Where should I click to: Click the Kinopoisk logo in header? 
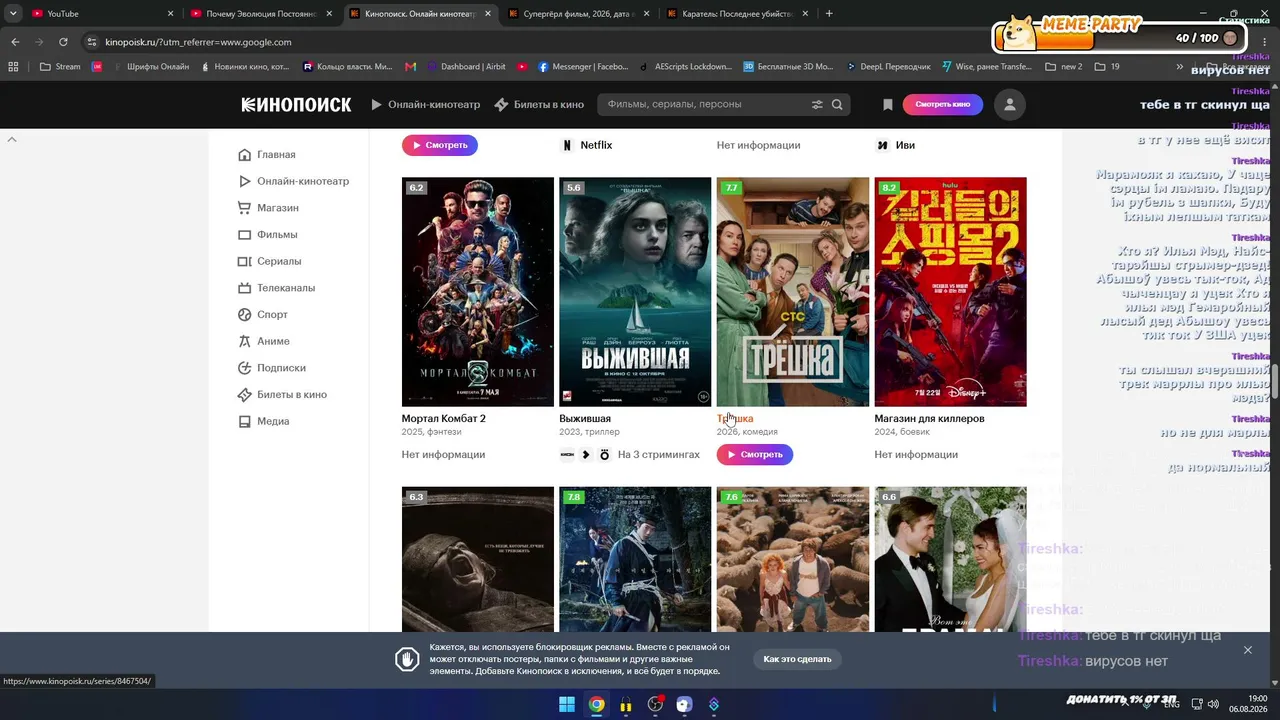296,104
